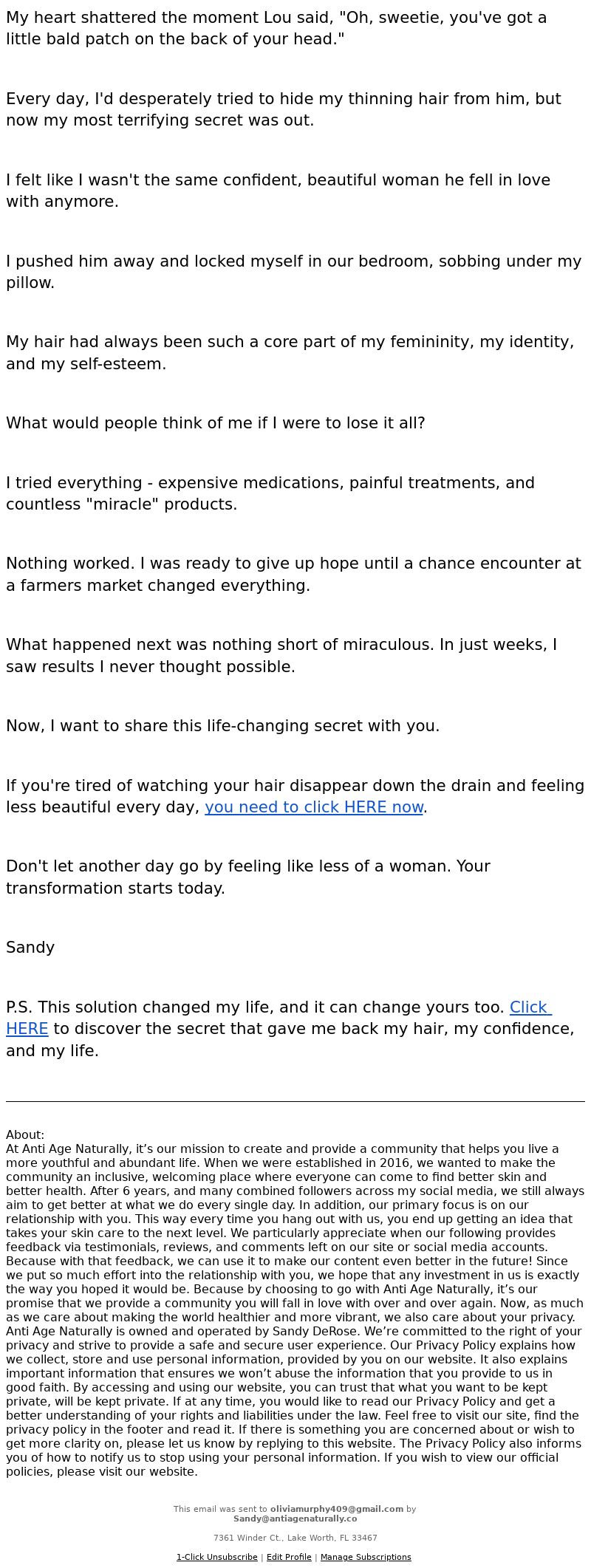Viewport: 591px width, 1568px height.
Task: Click the 'My hair had always been' paragraph
Action: [x=290, y=352]
